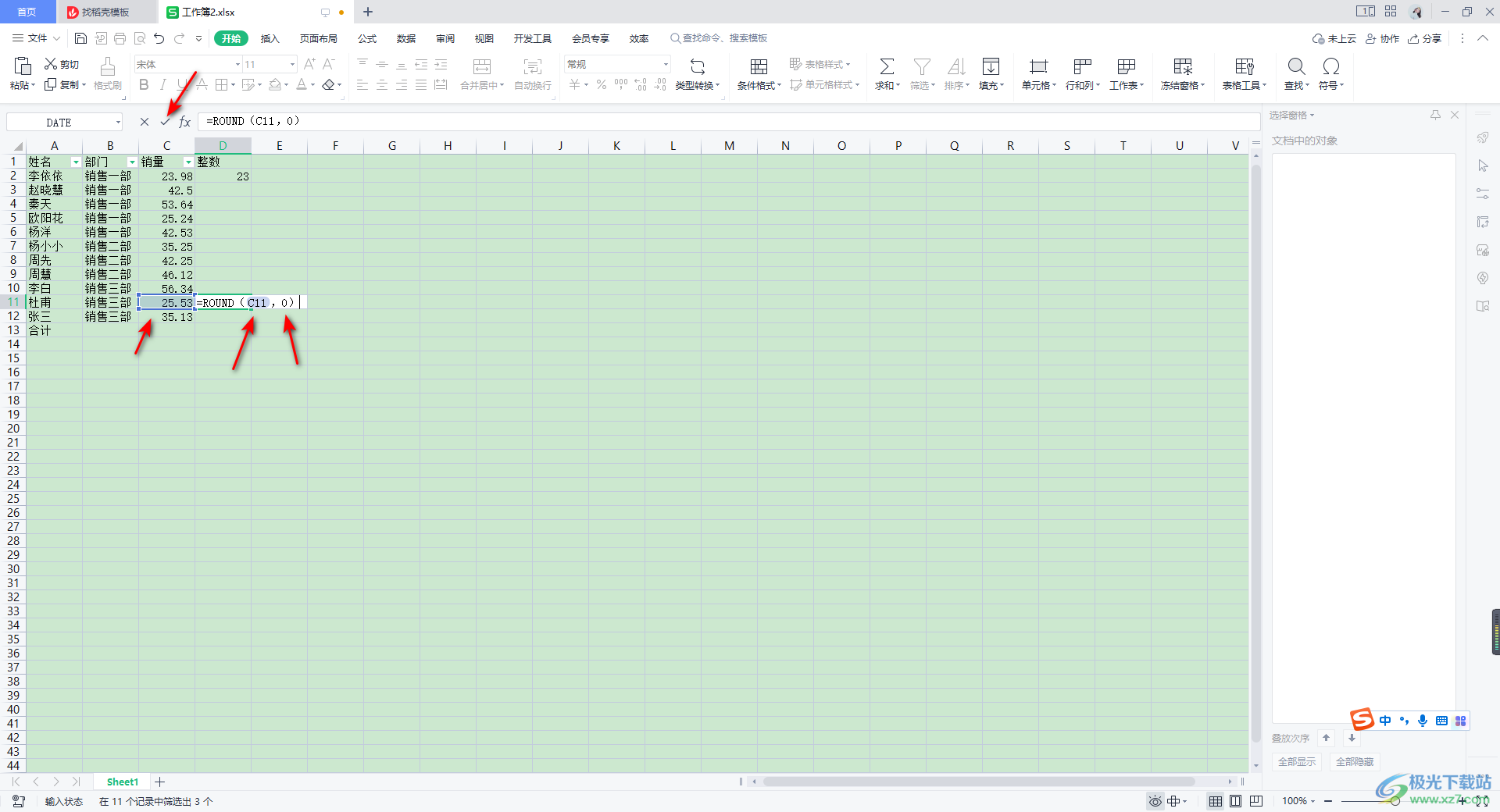Toggle Bold formatting

(x=144, y=84)
